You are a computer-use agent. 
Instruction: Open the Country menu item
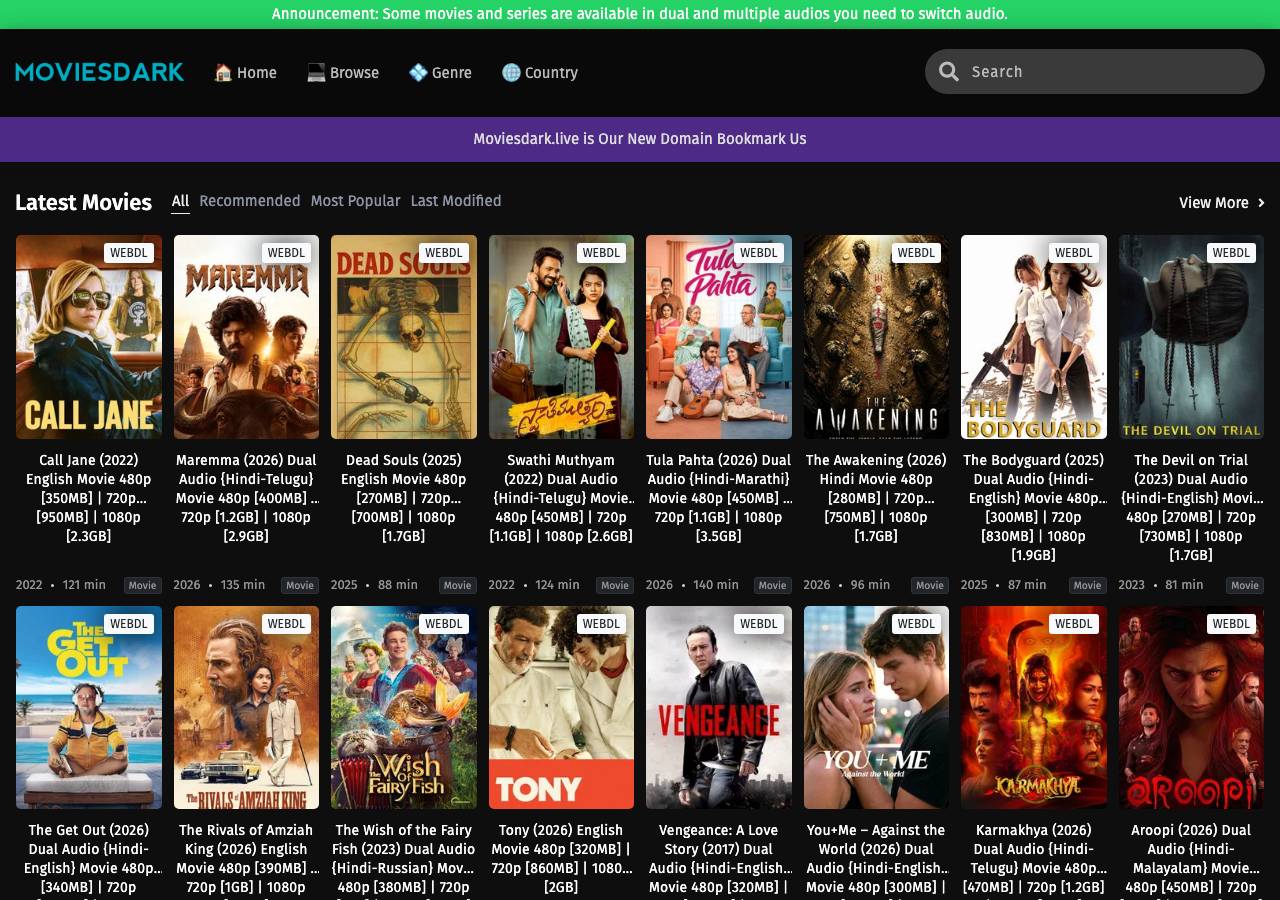tap(540, 72)
